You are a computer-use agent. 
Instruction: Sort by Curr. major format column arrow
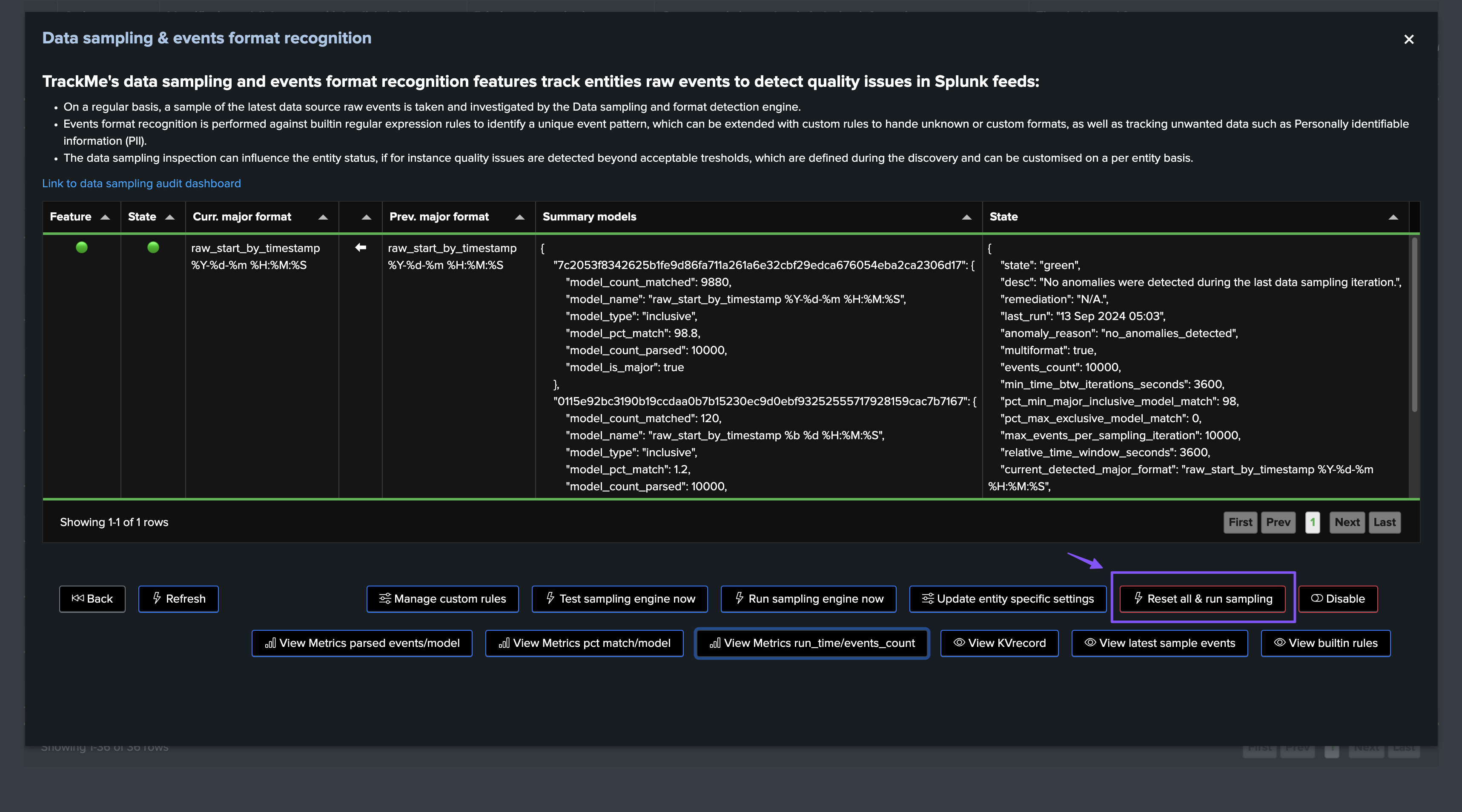point(324,217)
